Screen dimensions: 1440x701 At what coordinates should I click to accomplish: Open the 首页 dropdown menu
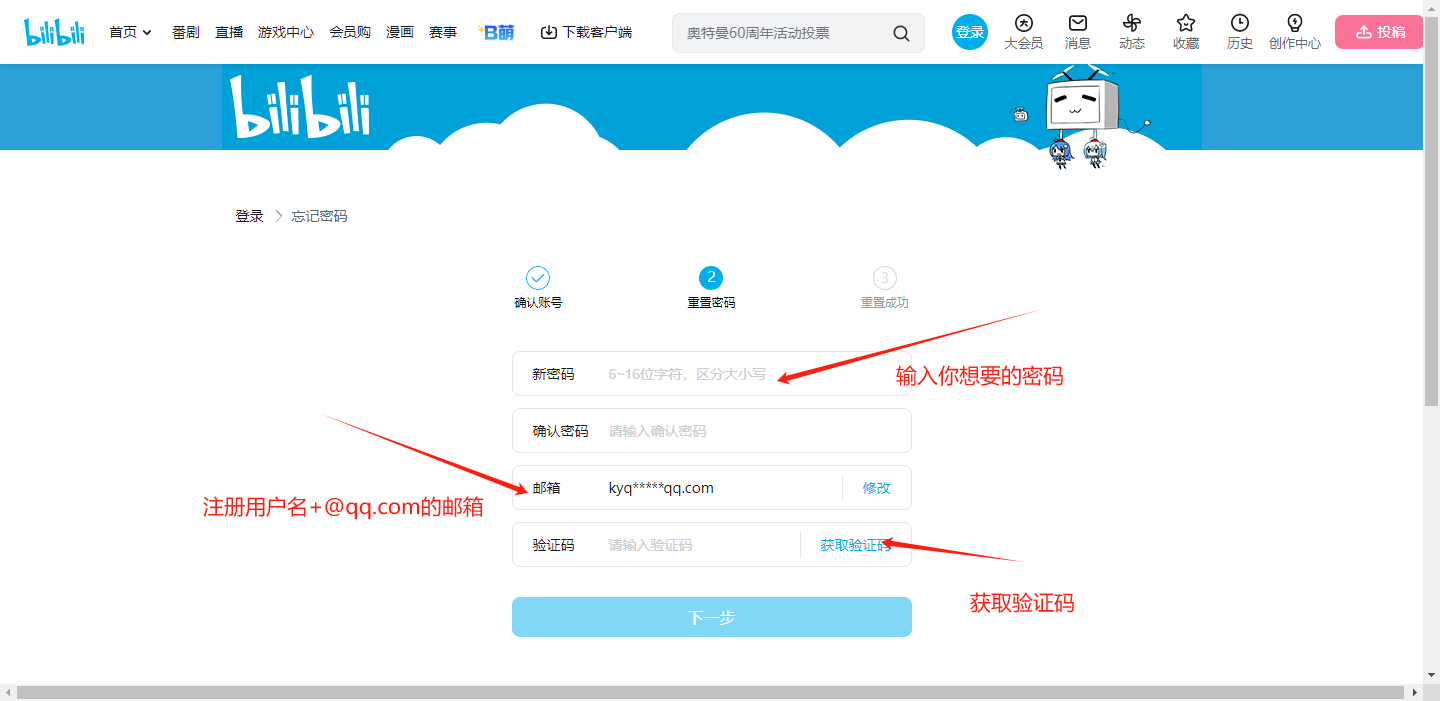130,32
